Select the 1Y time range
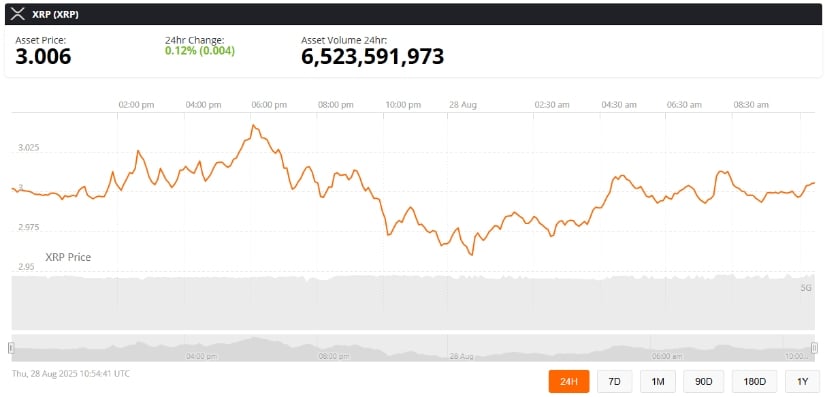Image resolution: width=825 pixels, height=397 pixels. pyautogui.click(x=802, y=381)
